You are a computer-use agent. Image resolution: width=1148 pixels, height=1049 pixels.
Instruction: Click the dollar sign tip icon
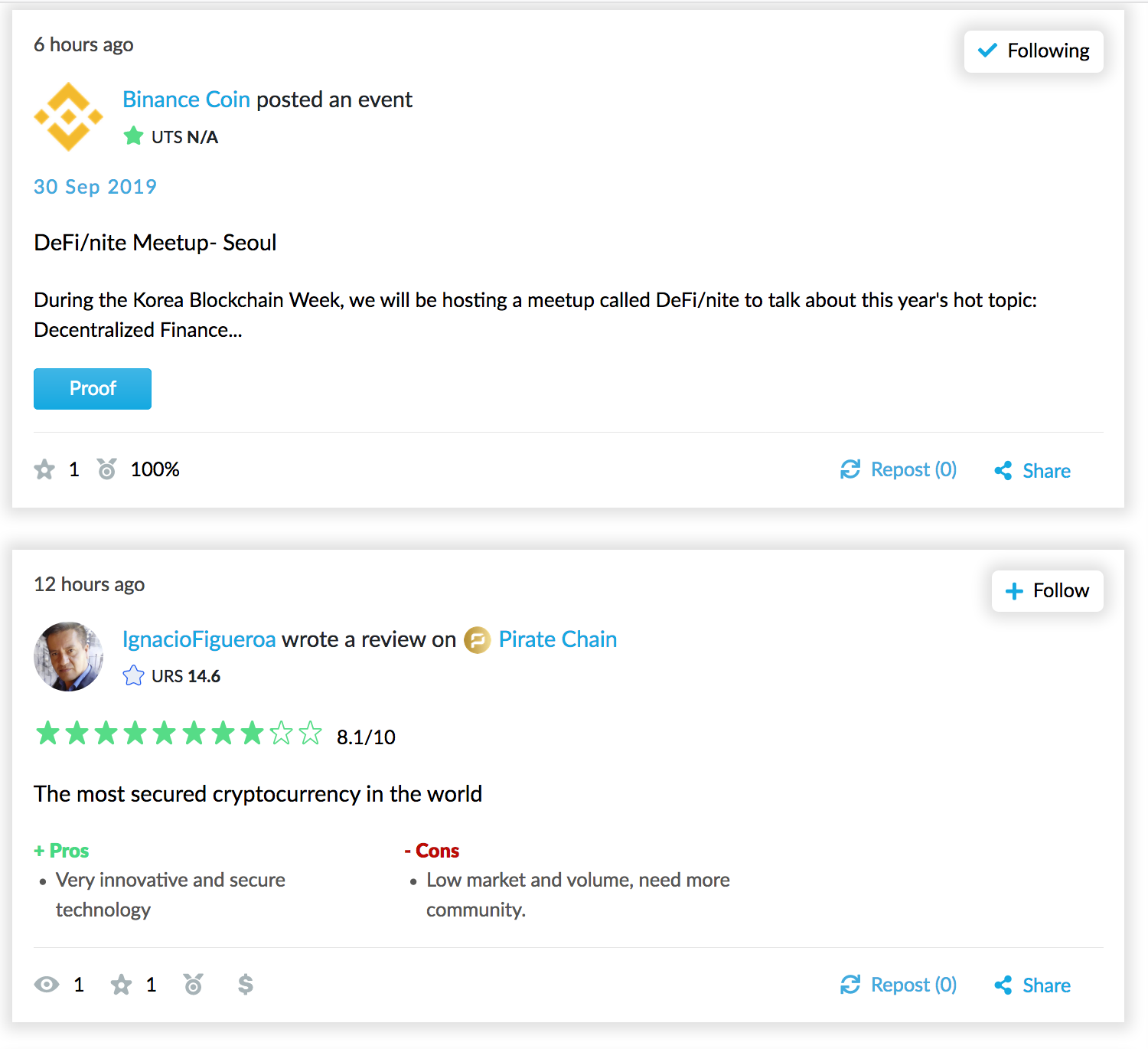pyautogui.click(x=245, y=984)
